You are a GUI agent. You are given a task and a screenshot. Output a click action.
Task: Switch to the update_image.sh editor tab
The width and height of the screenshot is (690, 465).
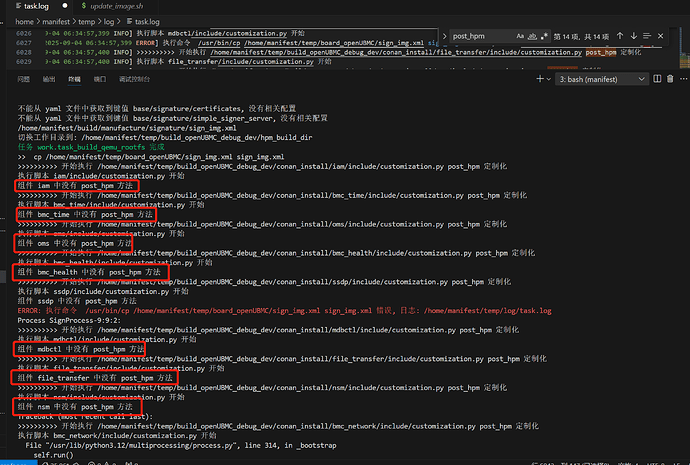tap(116, 6)
